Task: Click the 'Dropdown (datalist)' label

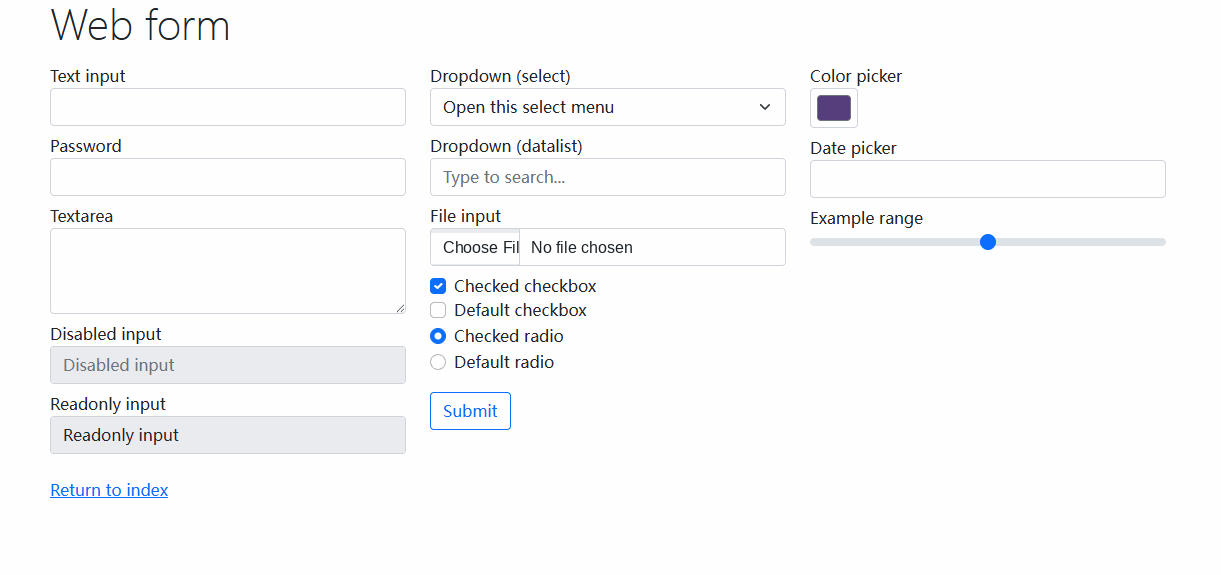Action: (506, 146)
